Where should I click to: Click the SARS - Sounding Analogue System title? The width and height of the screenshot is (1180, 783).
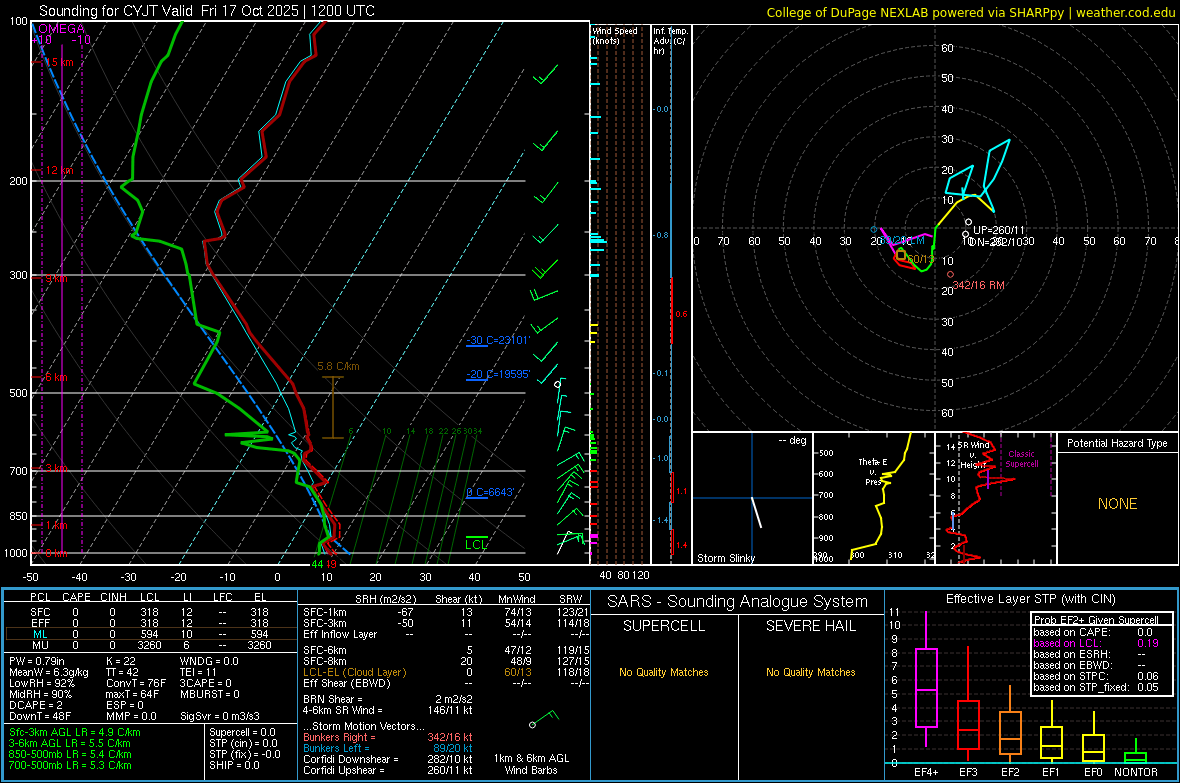pos(738,602)
